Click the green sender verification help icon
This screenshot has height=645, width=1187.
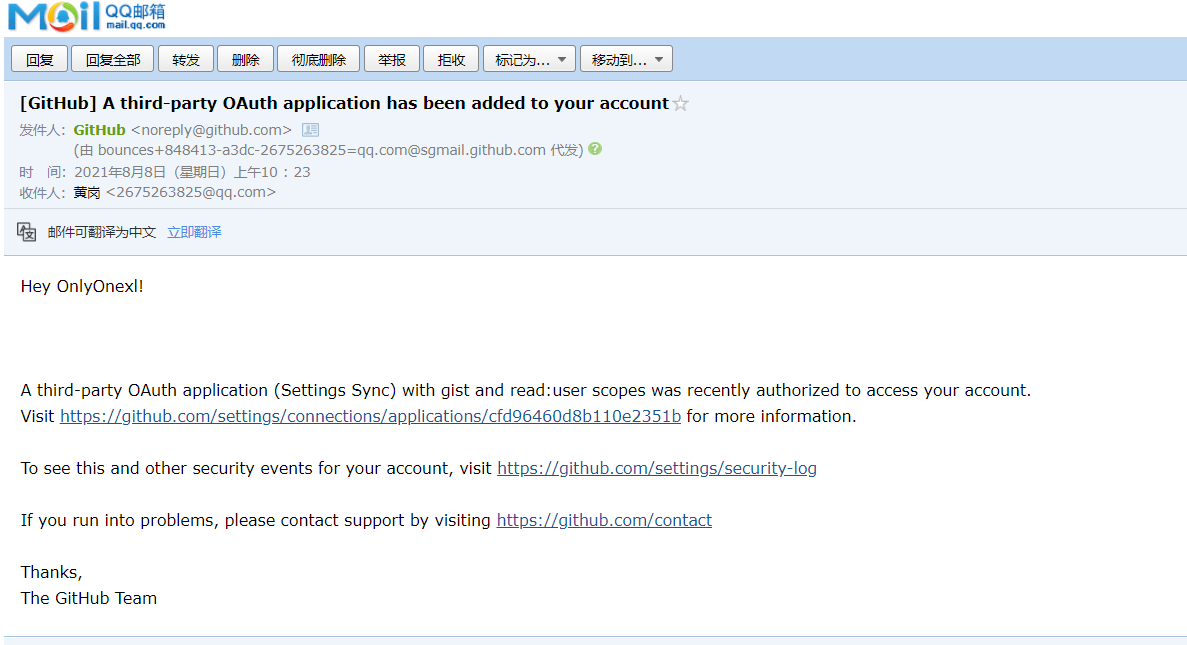(x=595, y=149)
